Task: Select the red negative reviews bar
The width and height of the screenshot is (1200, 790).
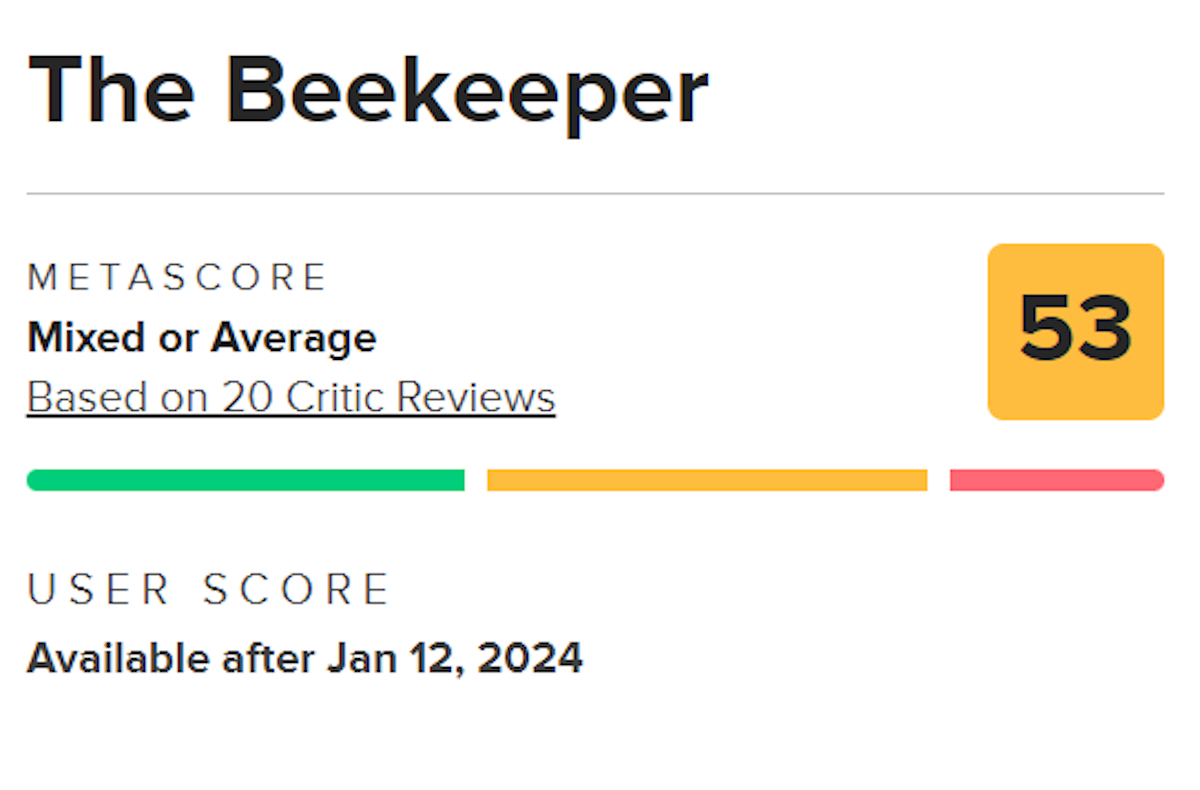Action: point(1056,480)
